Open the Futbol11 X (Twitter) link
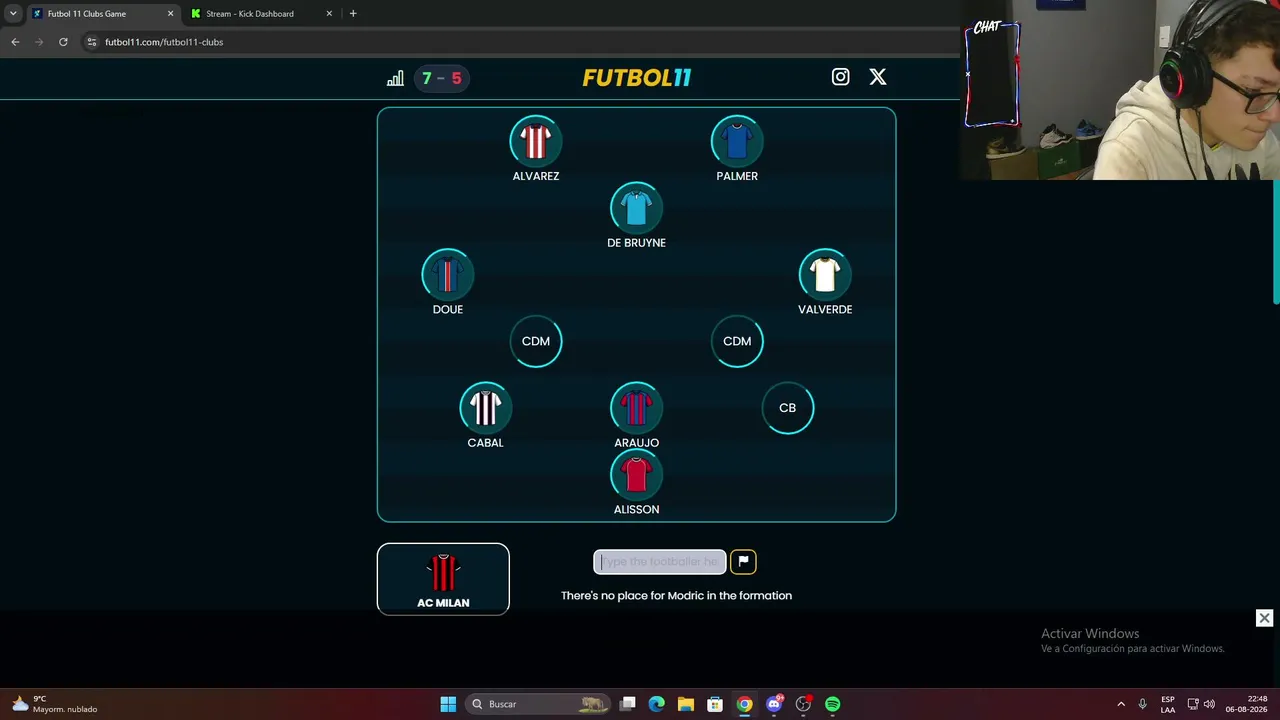The image size is (1280, 720). click(x=878, y=77)
